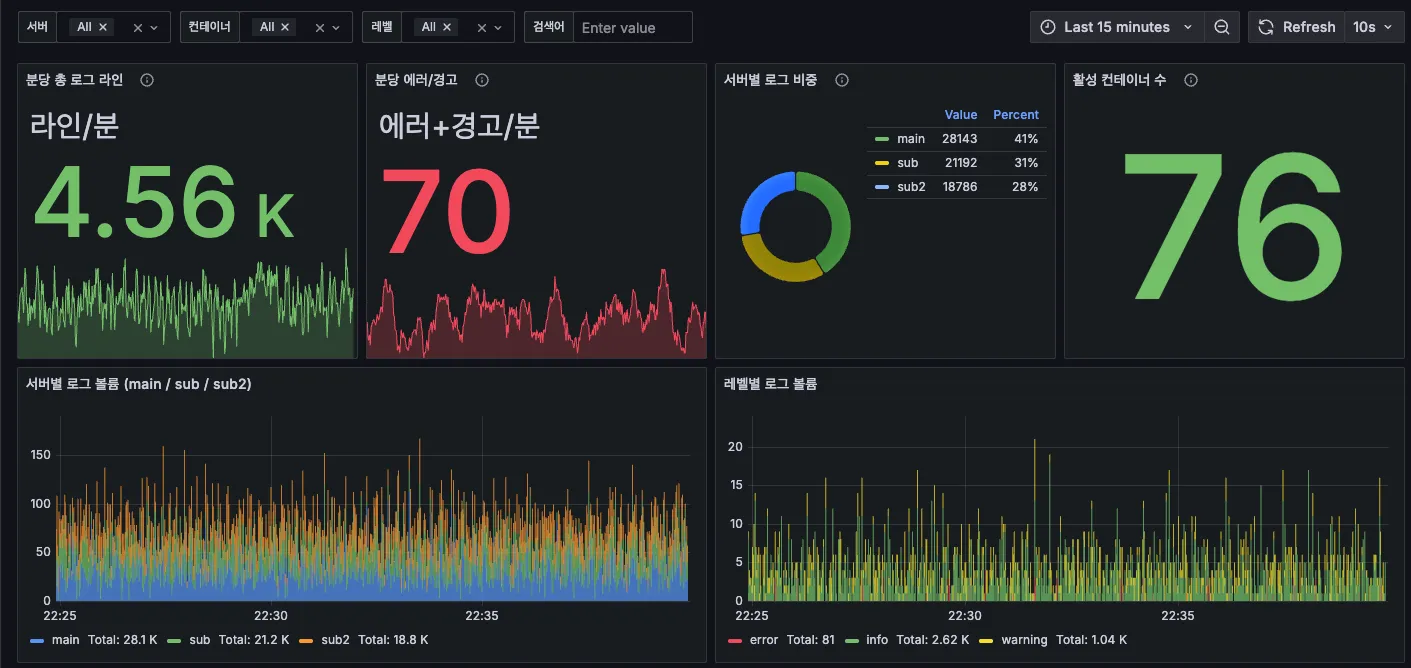
Task: Click the 에러+경고/분 label
Action: [460, 125]
